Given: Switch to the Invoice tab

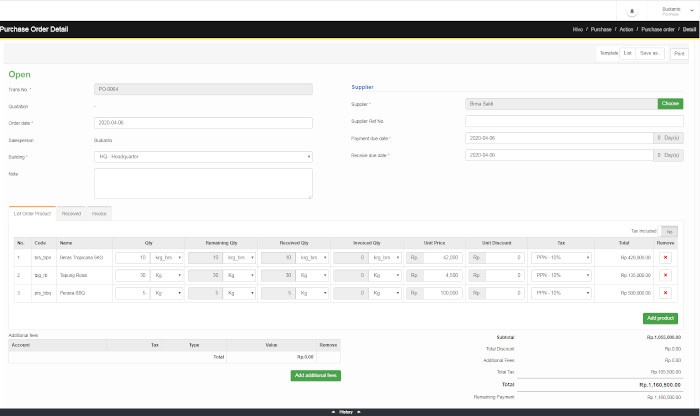Looking at the screenshot, I should click(100, 213).
